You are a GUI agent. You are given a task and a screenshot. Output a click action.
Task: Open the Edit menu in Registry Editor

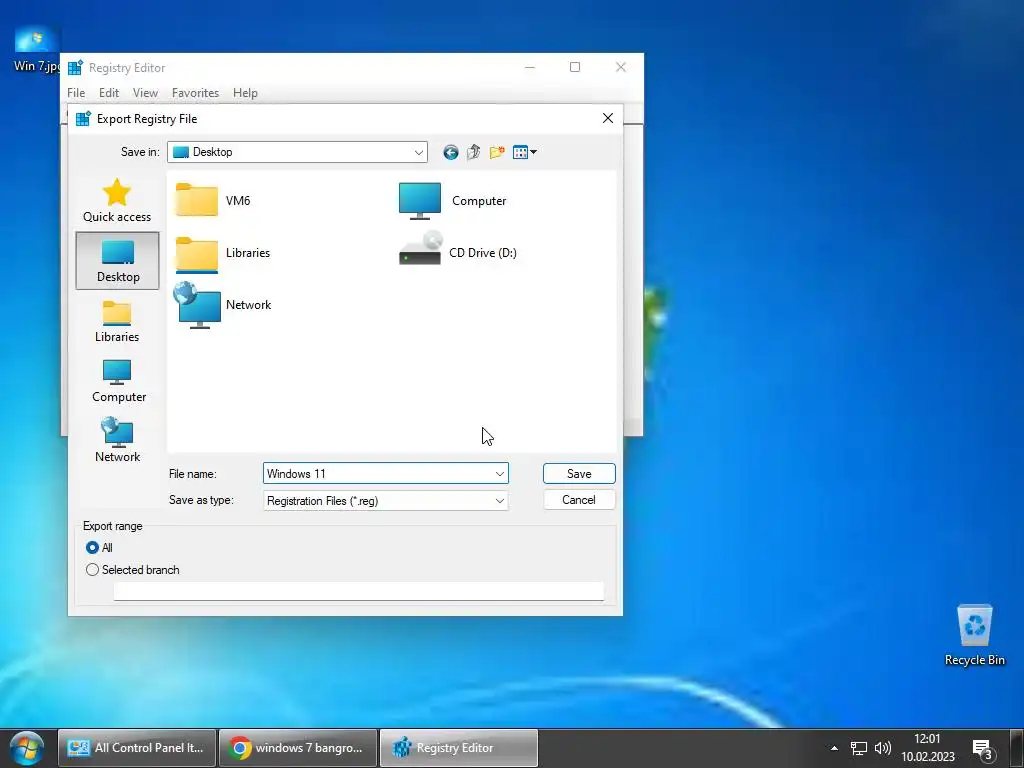pyautogui.click(x=108, y=93)
